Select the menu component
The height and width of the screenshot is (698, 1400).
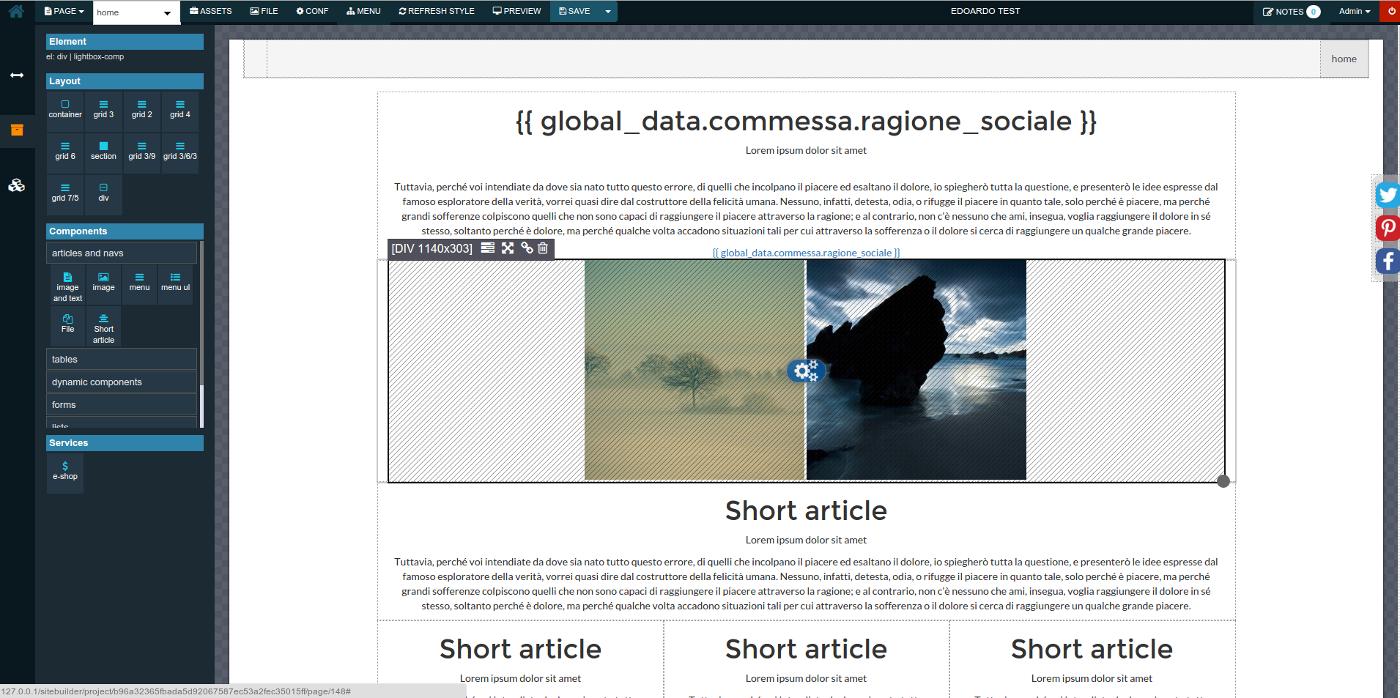pos(139,286)
